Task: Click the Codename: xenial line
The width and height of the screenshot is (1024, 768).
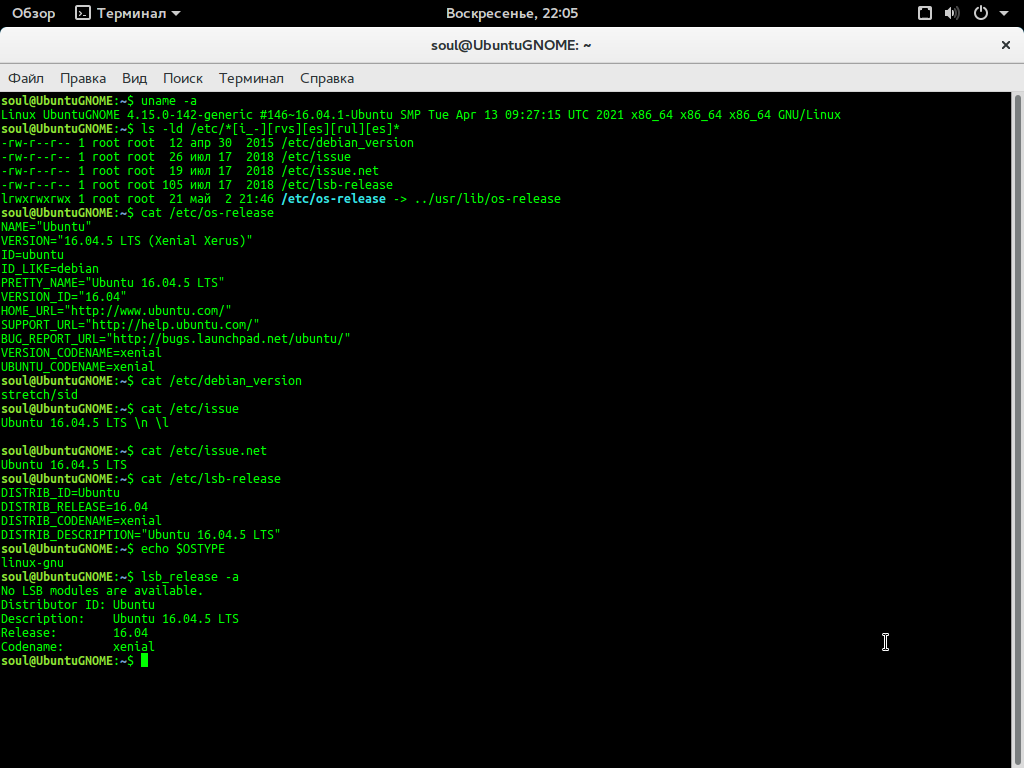Action: click(x=78, y=647)
